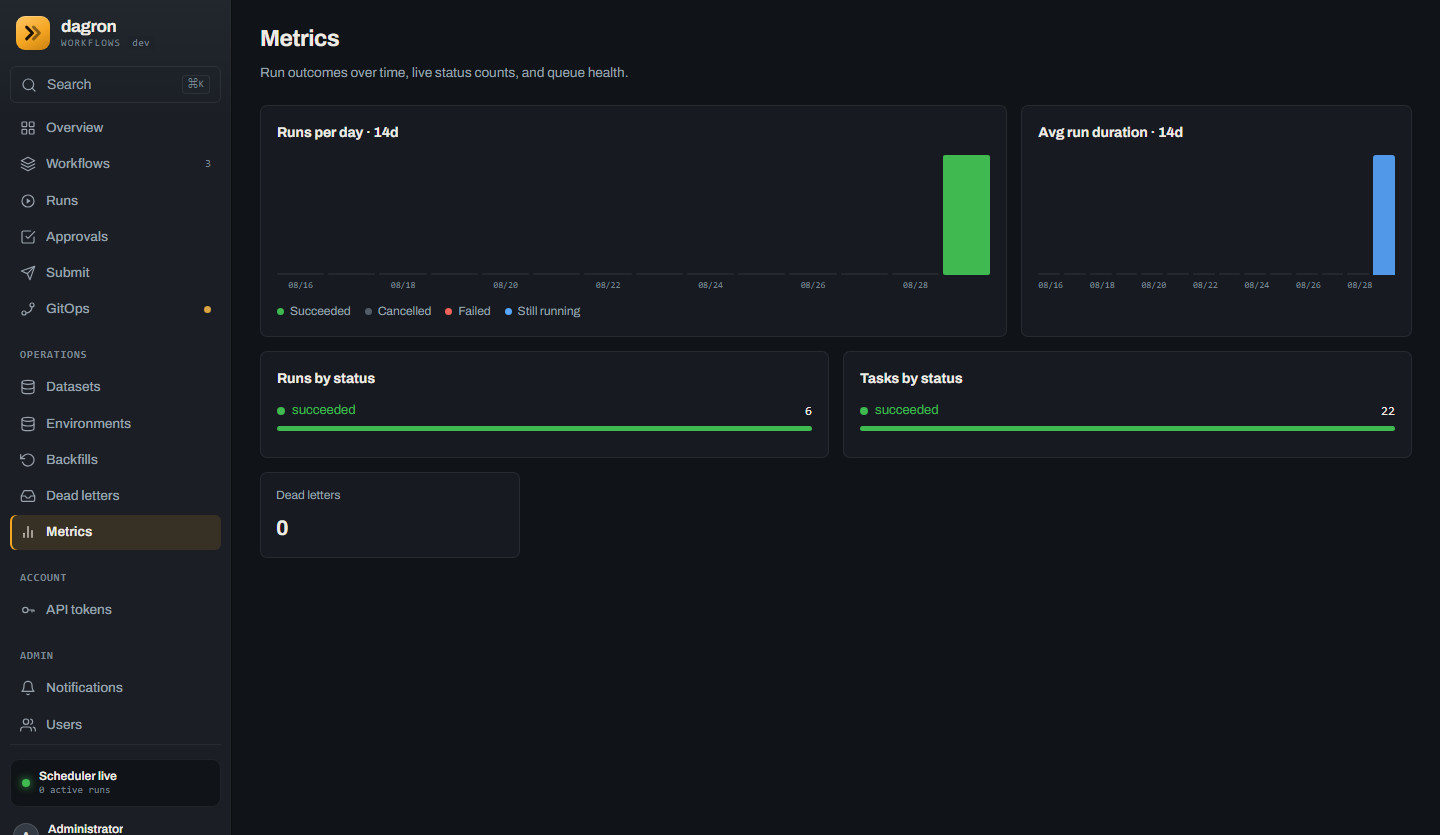This screenshot has height=835, width=1440.
Task: Click the Workflows layers icon
Action: coord(28,164)
